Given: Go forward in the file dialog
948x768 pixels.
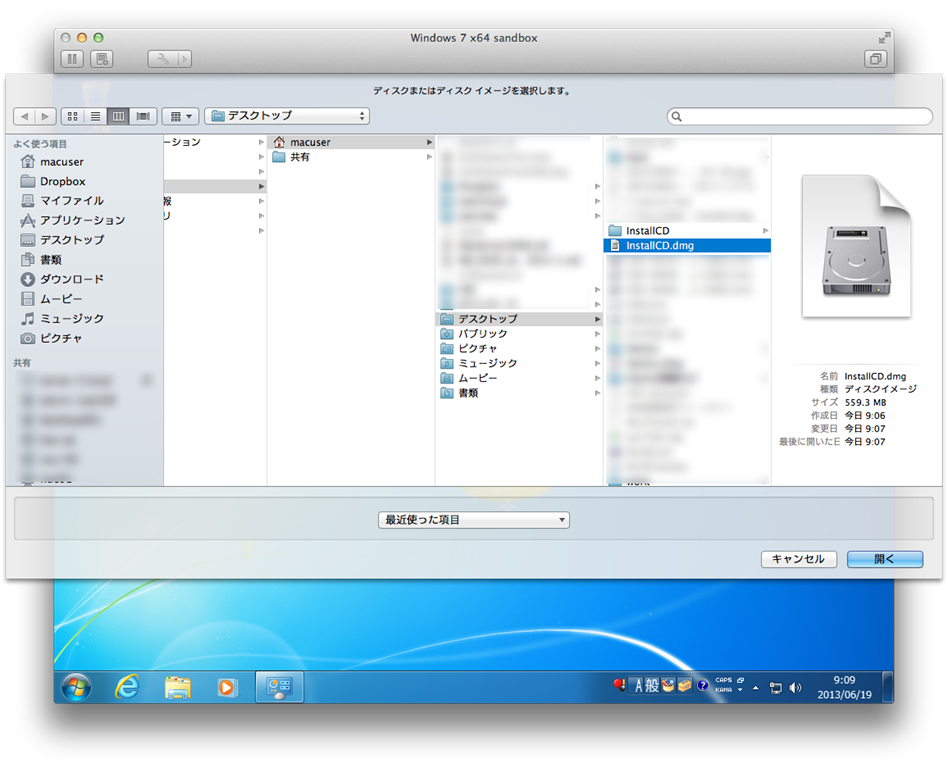Looking at the screenshot, I should (x=45, y=116).
